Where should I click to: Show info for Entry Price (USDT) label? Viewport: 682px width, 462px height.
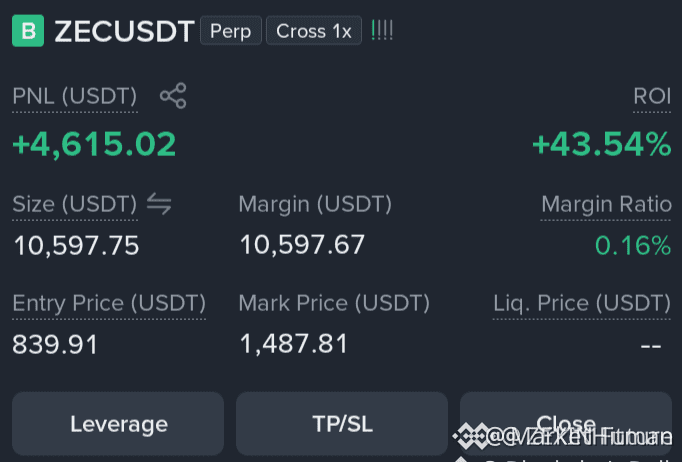coord(109,303)
